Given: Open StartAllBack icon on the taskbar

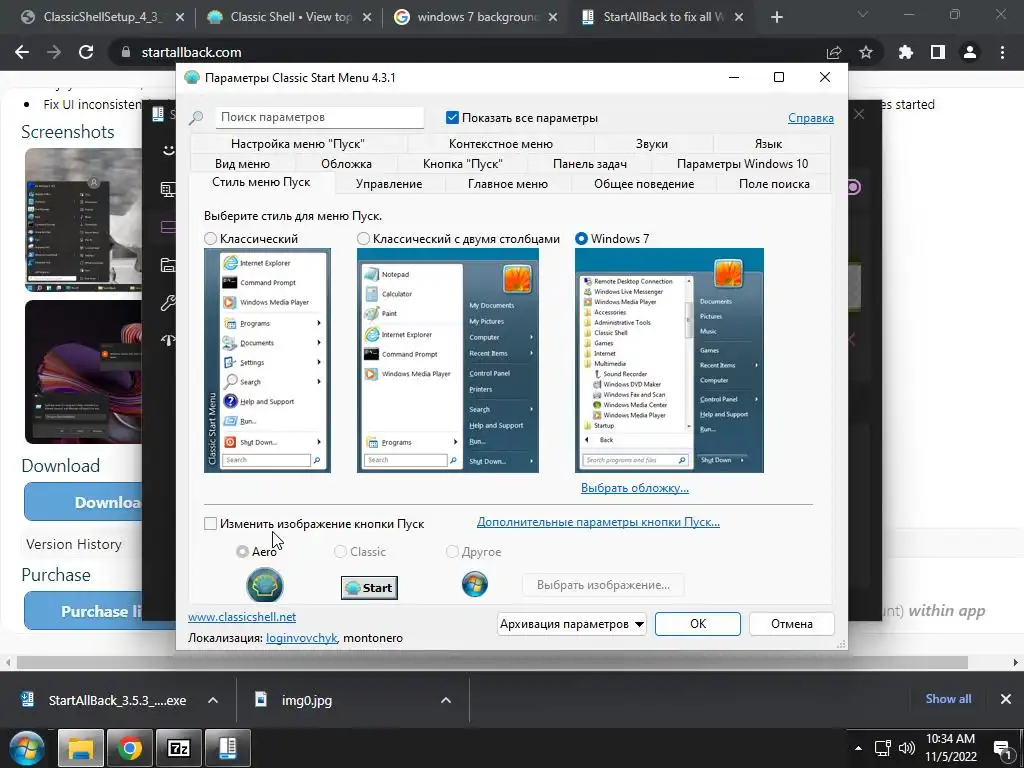Looking at the screenshot, I should pos(228,748).
